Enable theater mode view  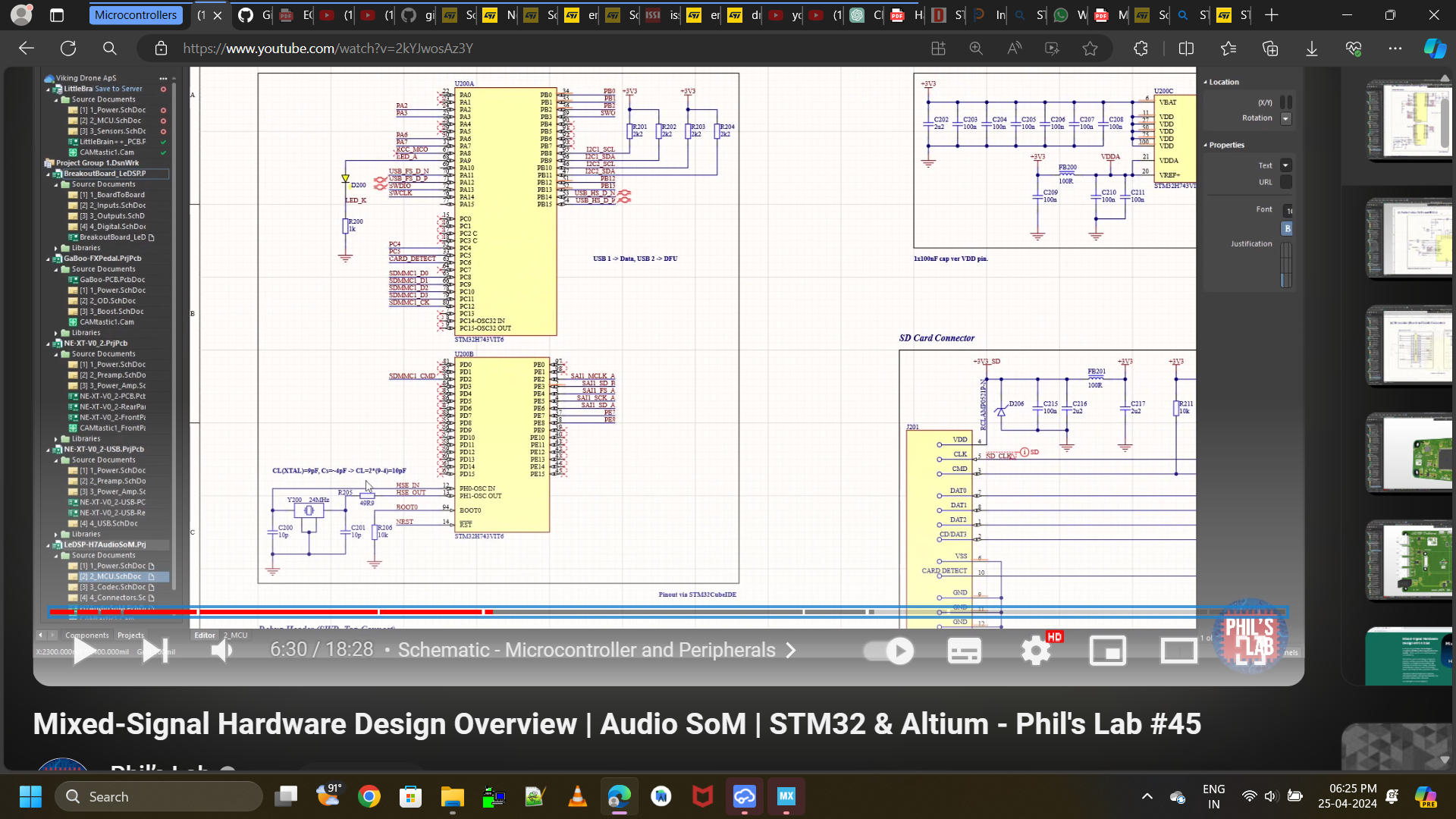pyautogui.click(x=1178, y=651)
